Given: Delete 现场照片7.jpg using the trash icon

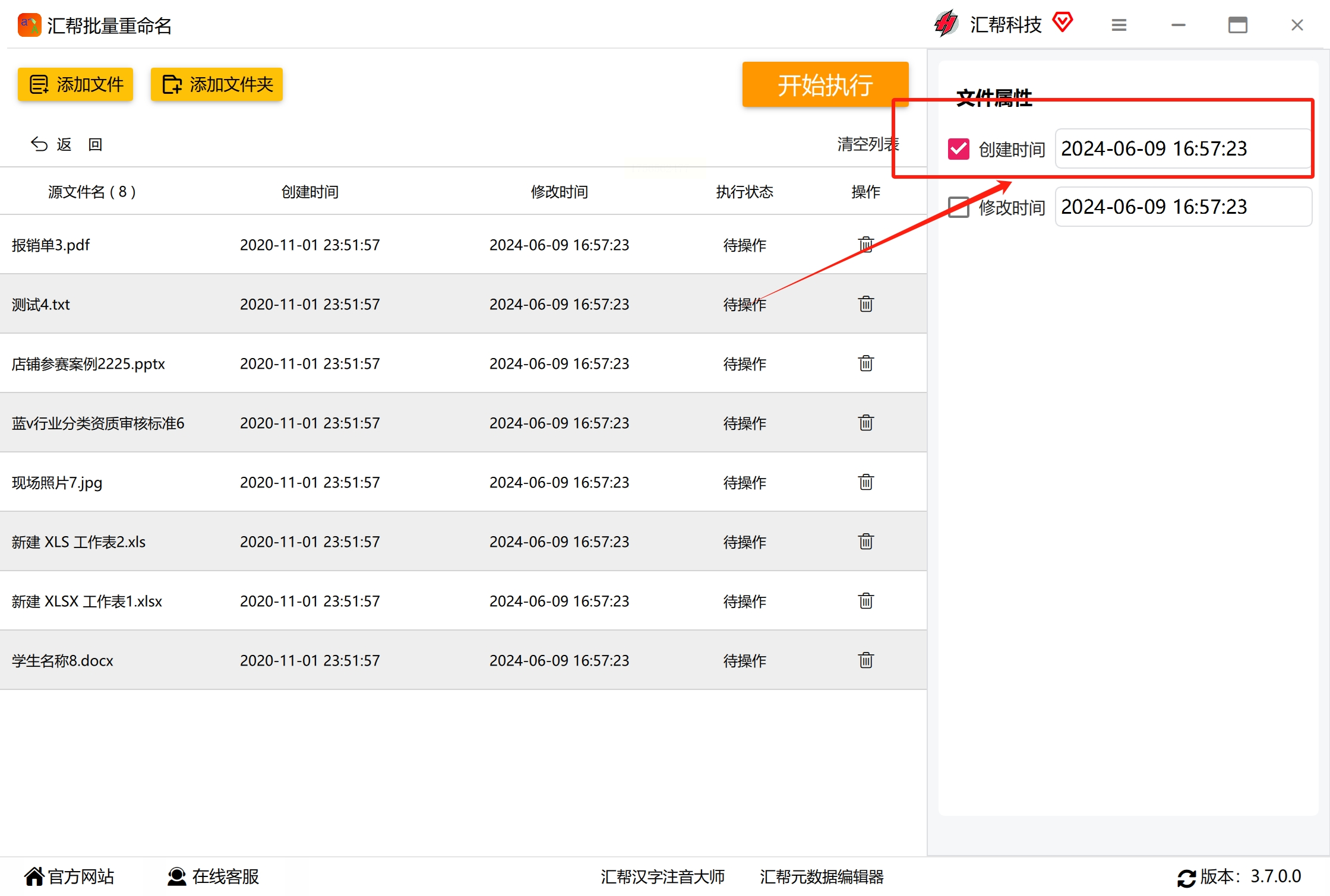Looking at the screenshot, I should [x=865, y=482].
